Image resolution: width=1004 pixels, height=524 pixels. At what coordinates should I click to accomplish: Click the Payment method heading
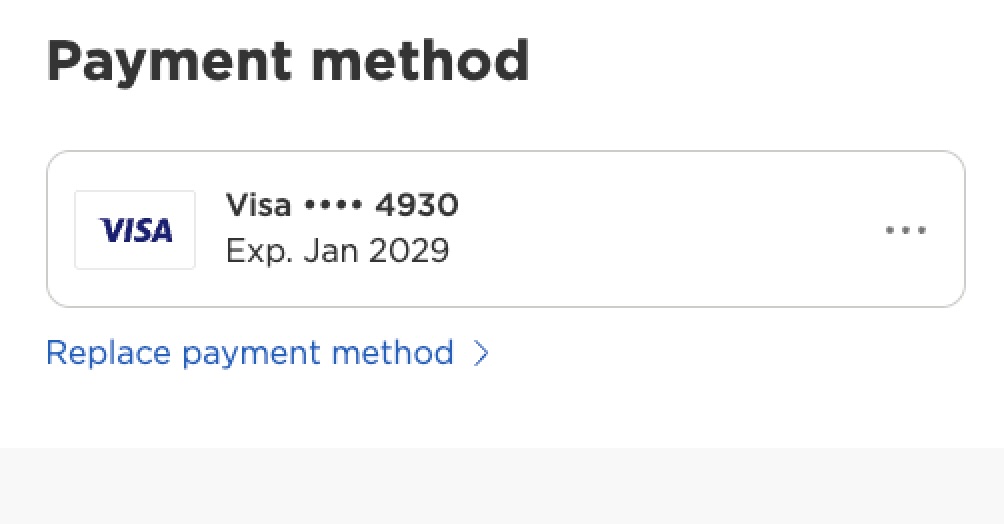(287, 62)
